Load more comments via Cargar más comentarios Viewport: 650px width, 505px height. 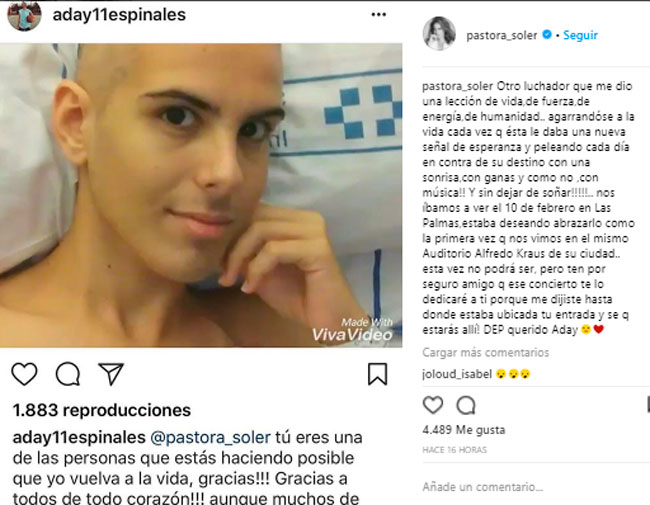pyautogui.click(x=485, y=352)
